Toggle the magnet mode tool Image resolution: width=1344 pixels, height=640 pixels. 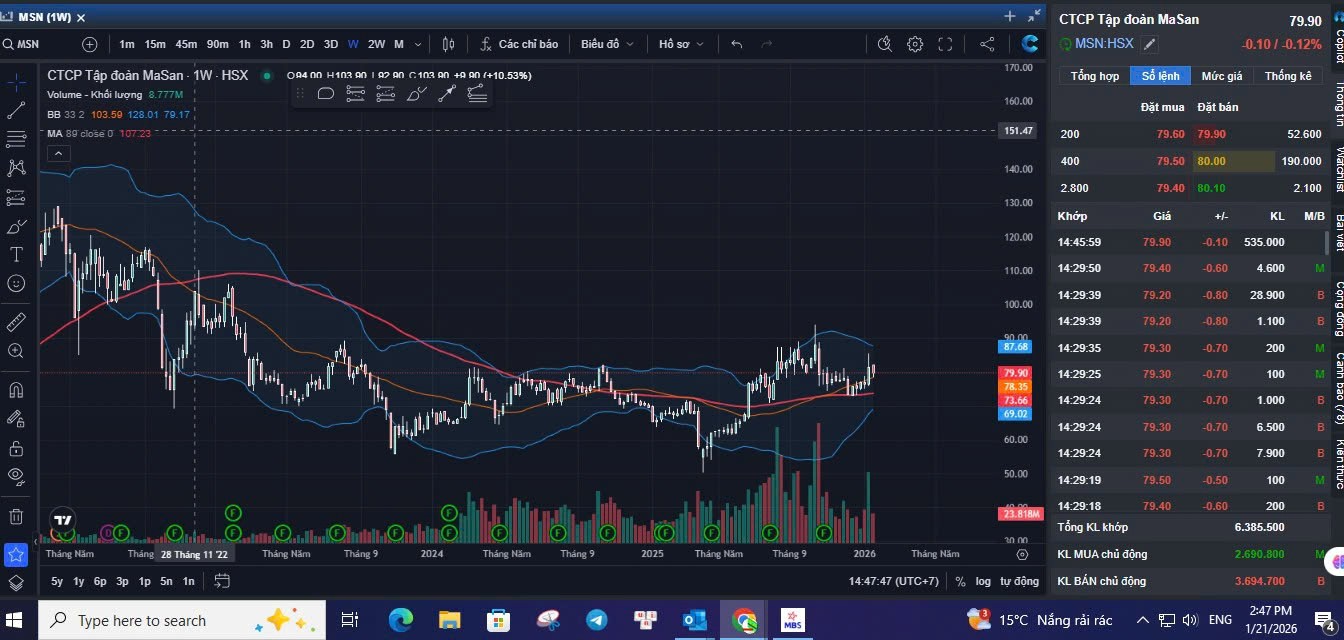click(16, 389)
